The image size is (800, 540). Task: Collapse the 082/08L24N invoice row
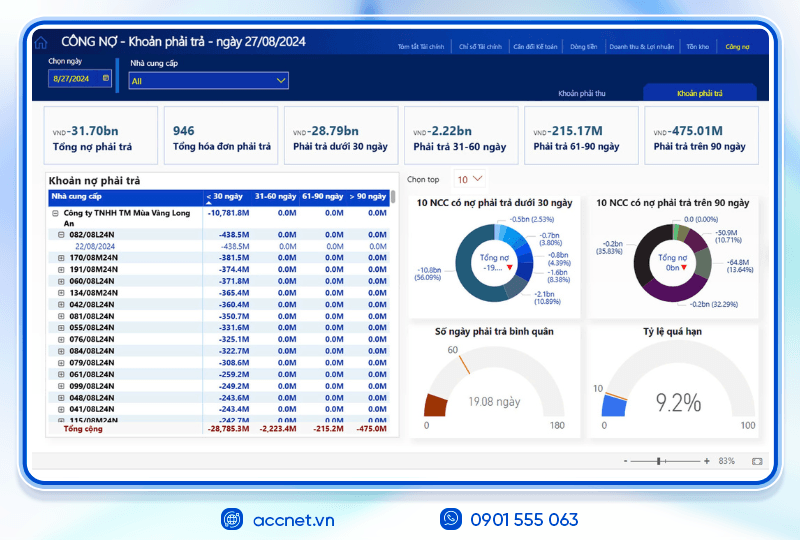61,235
